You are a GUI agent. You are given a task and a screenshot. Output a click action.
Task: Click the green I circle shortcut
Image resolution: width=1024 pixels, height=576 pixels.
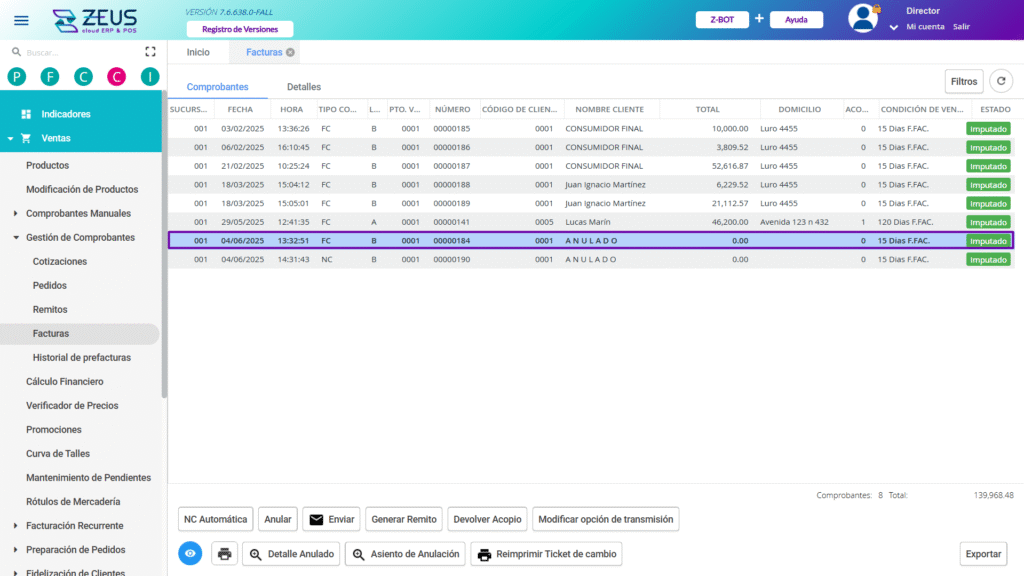150,77
